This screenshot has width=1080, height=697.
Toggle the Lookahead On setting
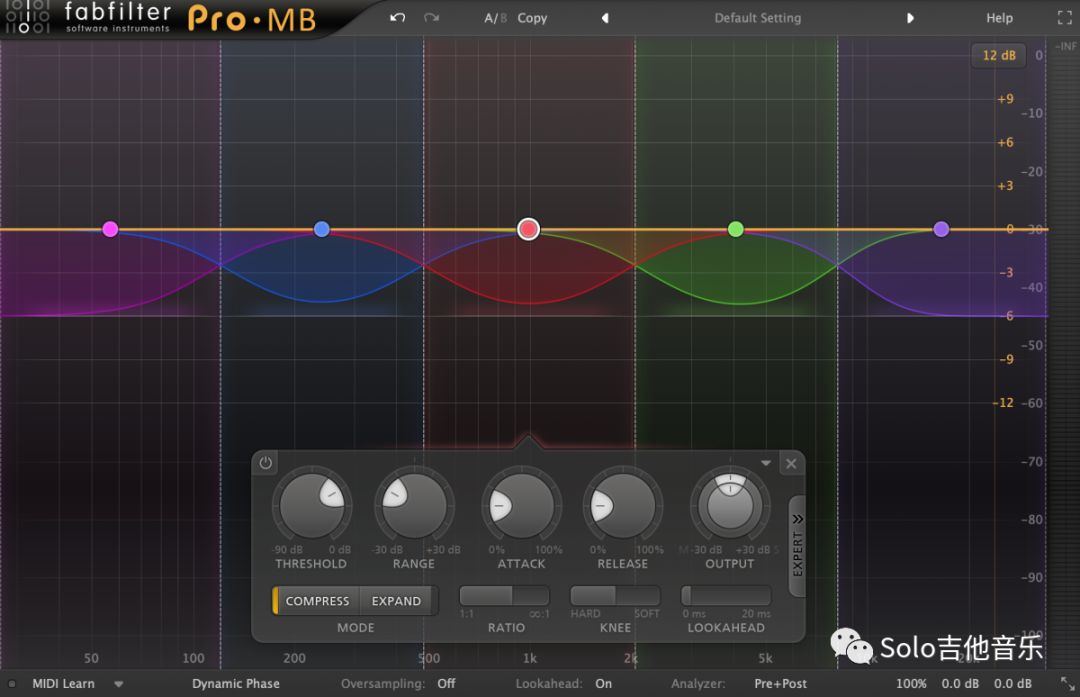point(603,684)
